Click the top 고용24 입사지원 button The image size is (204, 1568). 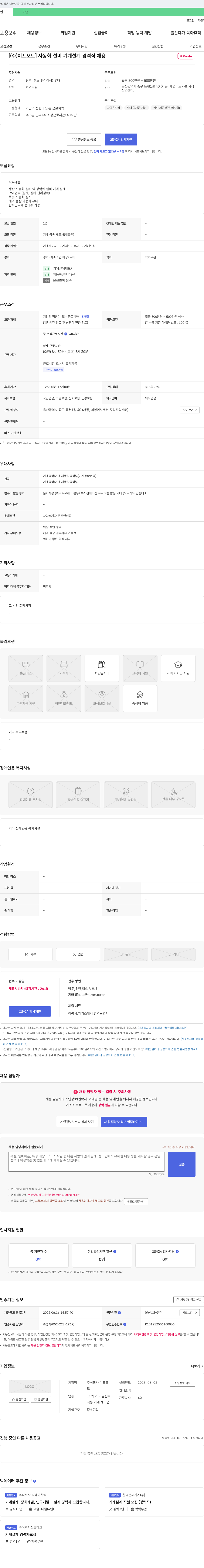tap(121, 139)
